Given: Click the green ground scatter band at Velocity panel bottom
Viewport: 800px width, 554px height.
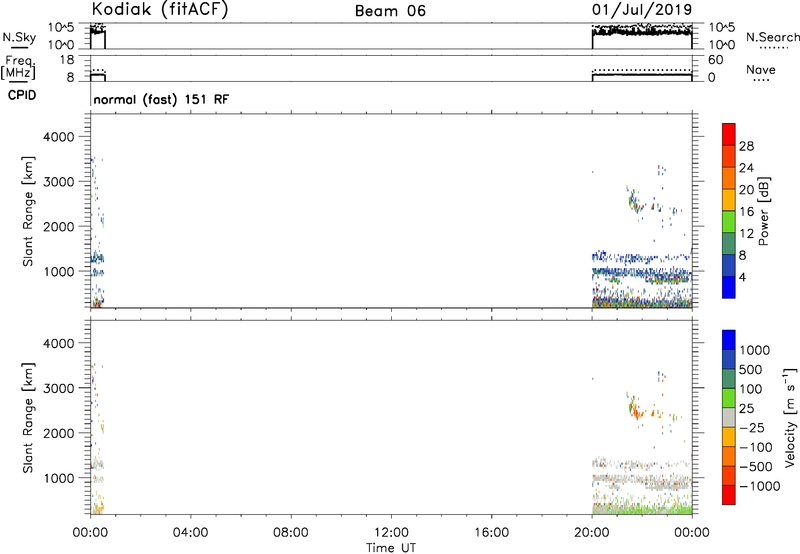Looking at the screenshot, I should tap(642, 509).
